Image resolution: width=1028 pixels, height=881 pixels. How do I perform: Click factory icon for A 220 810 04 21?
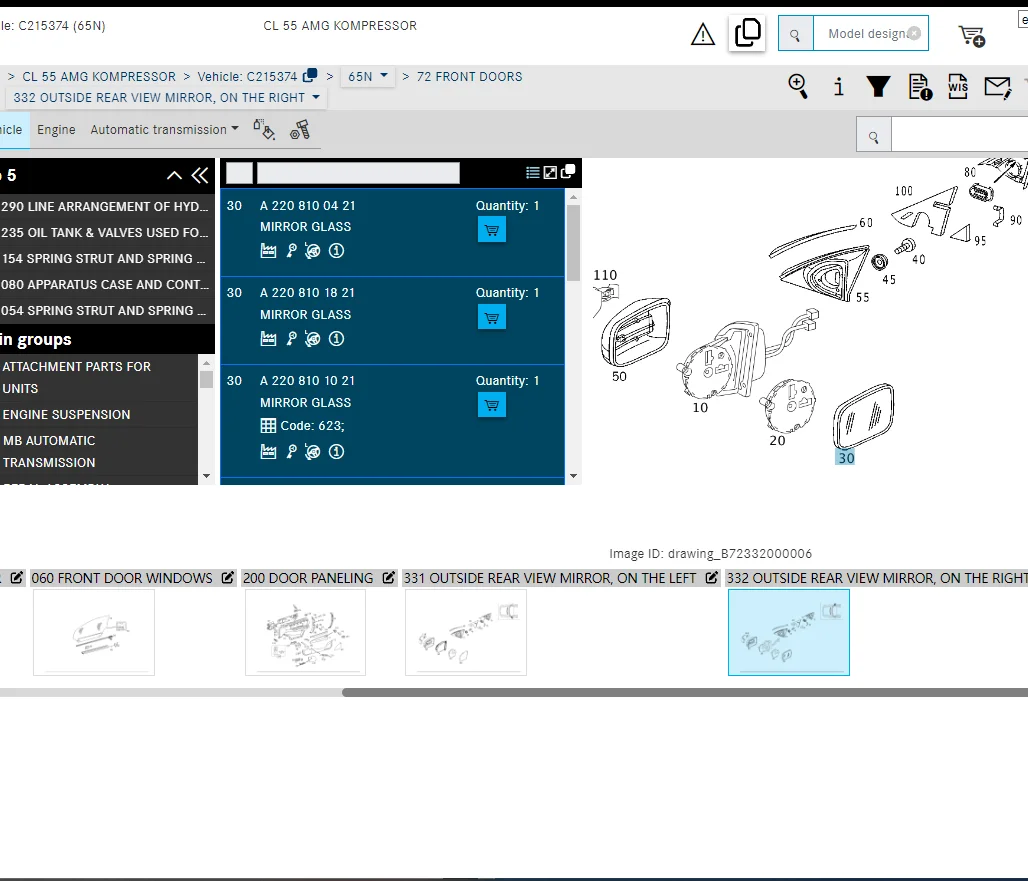point(268,251)
